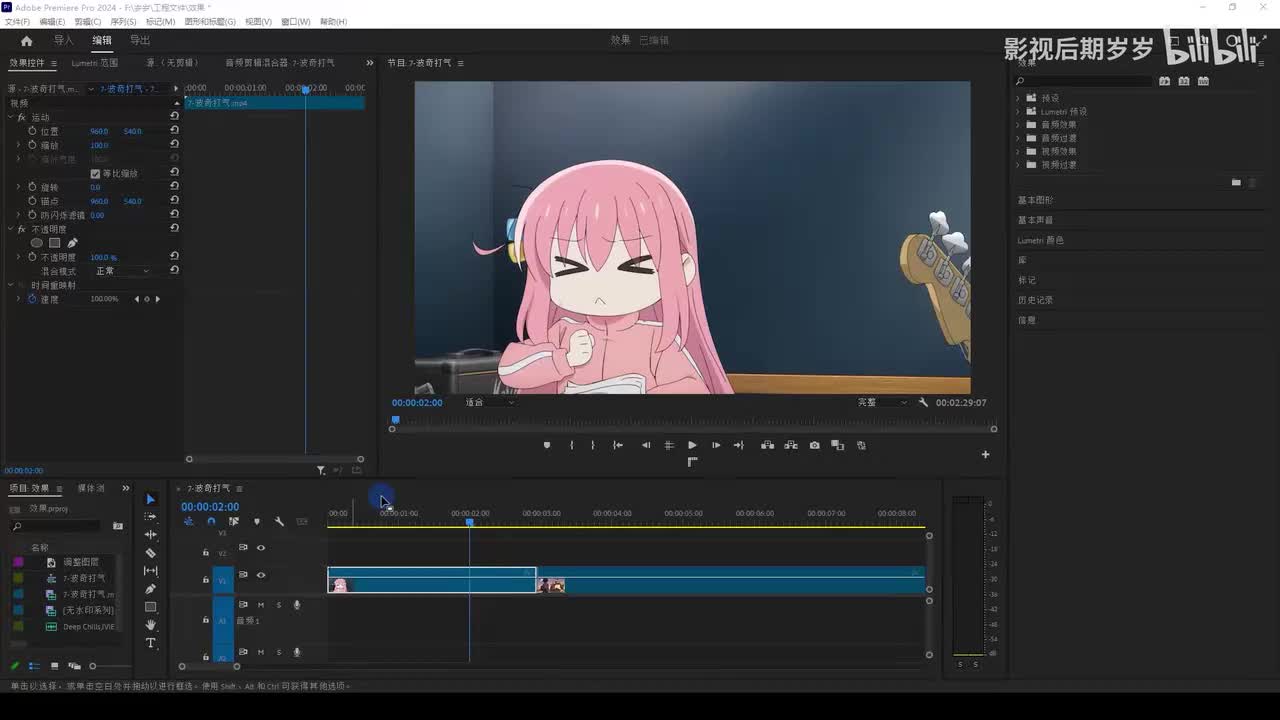Expand 预设 presets folder in effects
The height and width of the screenshot is (720, 1280).
pyautogui.click(x=1018, y=98)
